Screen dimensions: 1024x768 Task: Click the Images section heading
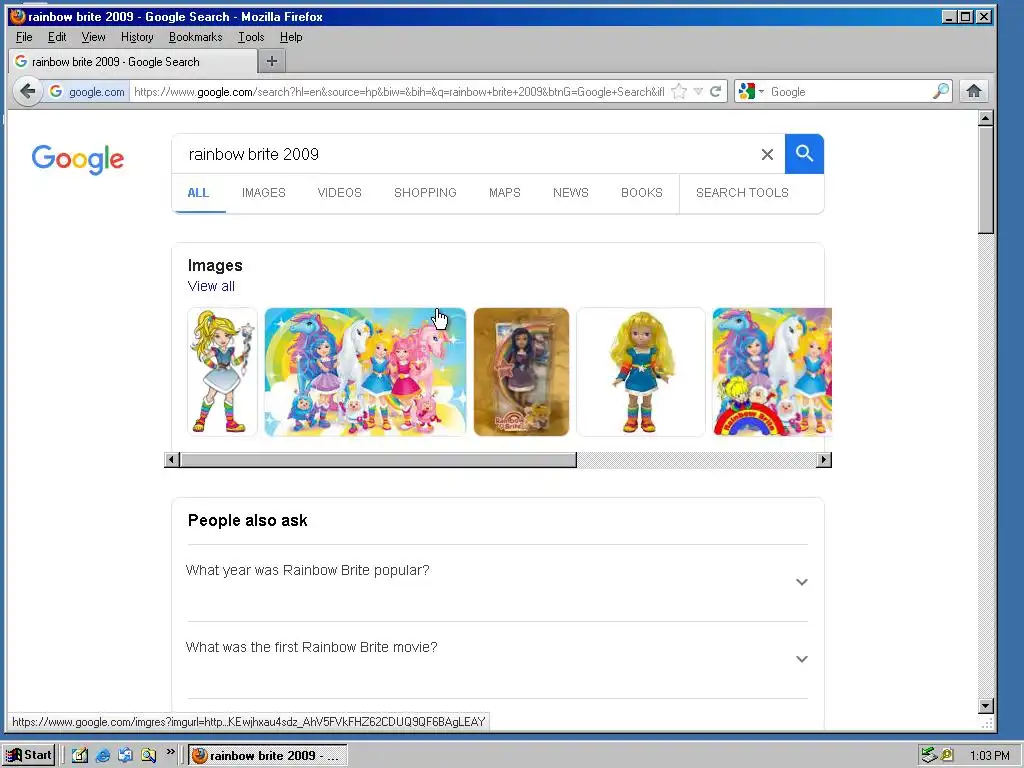click(215, 265)
